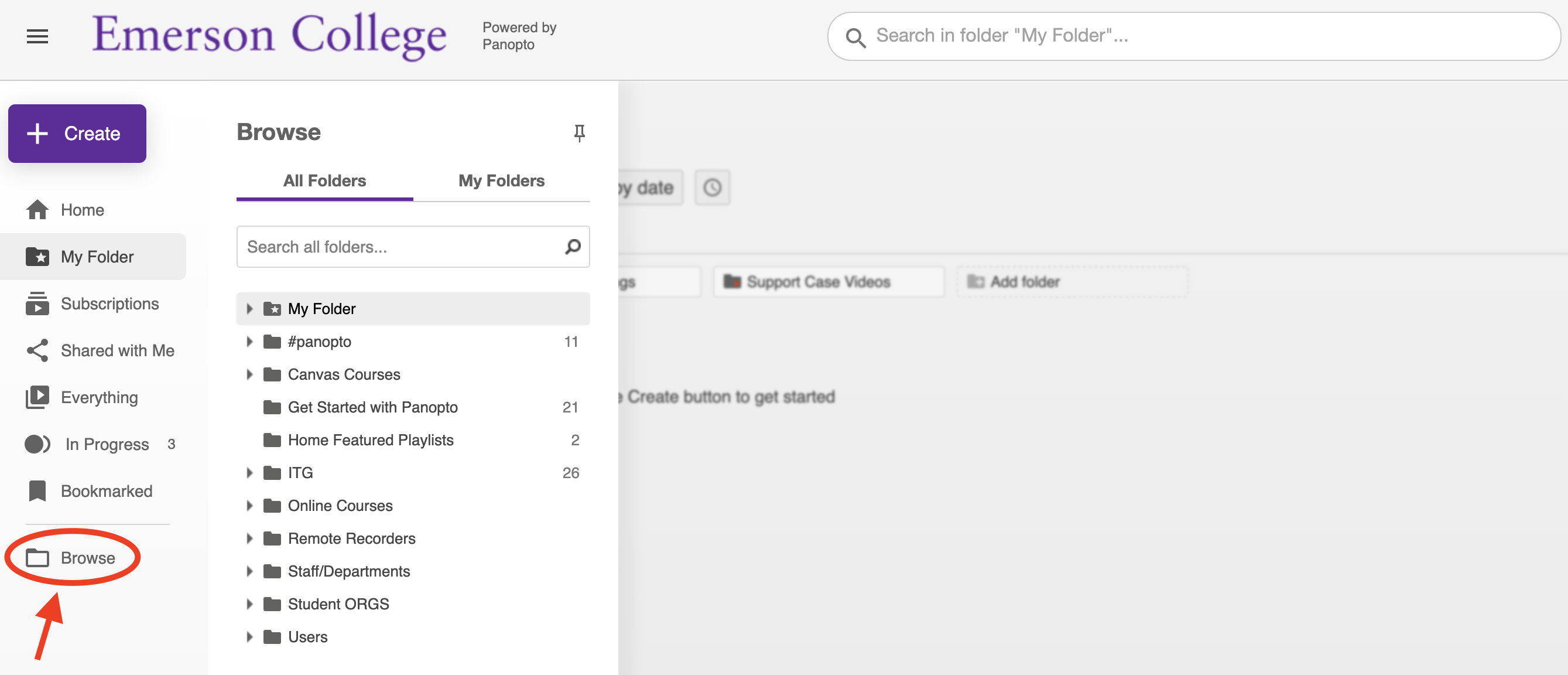Expand the Student ORGS folder
Image resolution: width=1568 pixels, height=675 pixels.
coord(249,605)
